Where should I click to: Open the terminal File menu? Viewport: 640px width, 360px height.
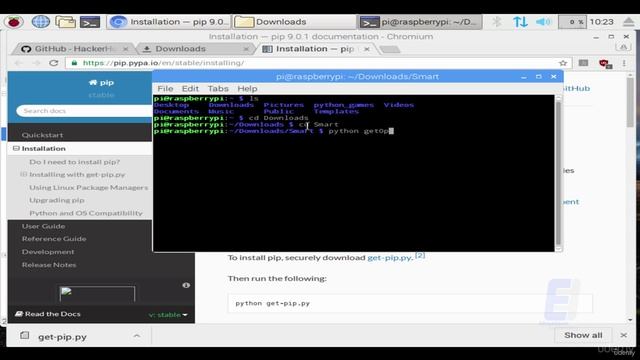(165, 89)
